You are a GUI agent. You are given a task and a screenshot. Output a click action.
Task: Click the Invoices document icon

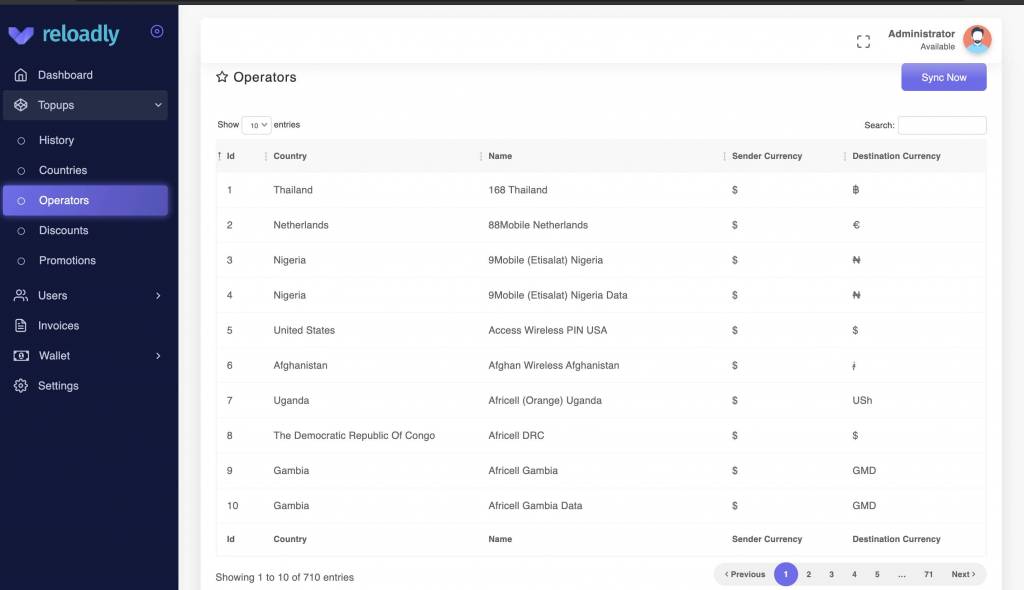pyautogui.click(x=21, y=326)
